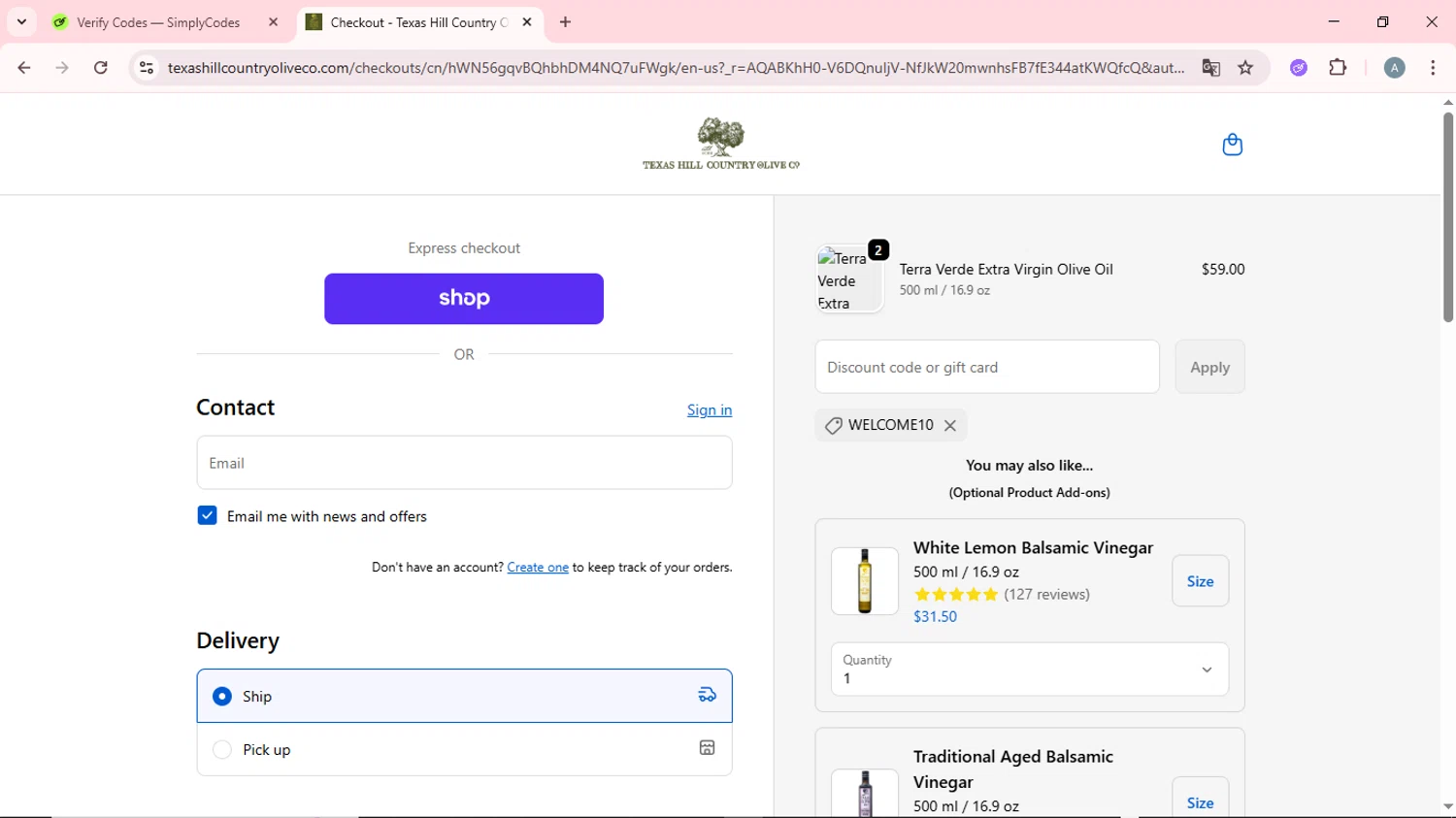Click the scrollbar up arrow
This screenshot has height=818, width=1456.
[1447, 102]
